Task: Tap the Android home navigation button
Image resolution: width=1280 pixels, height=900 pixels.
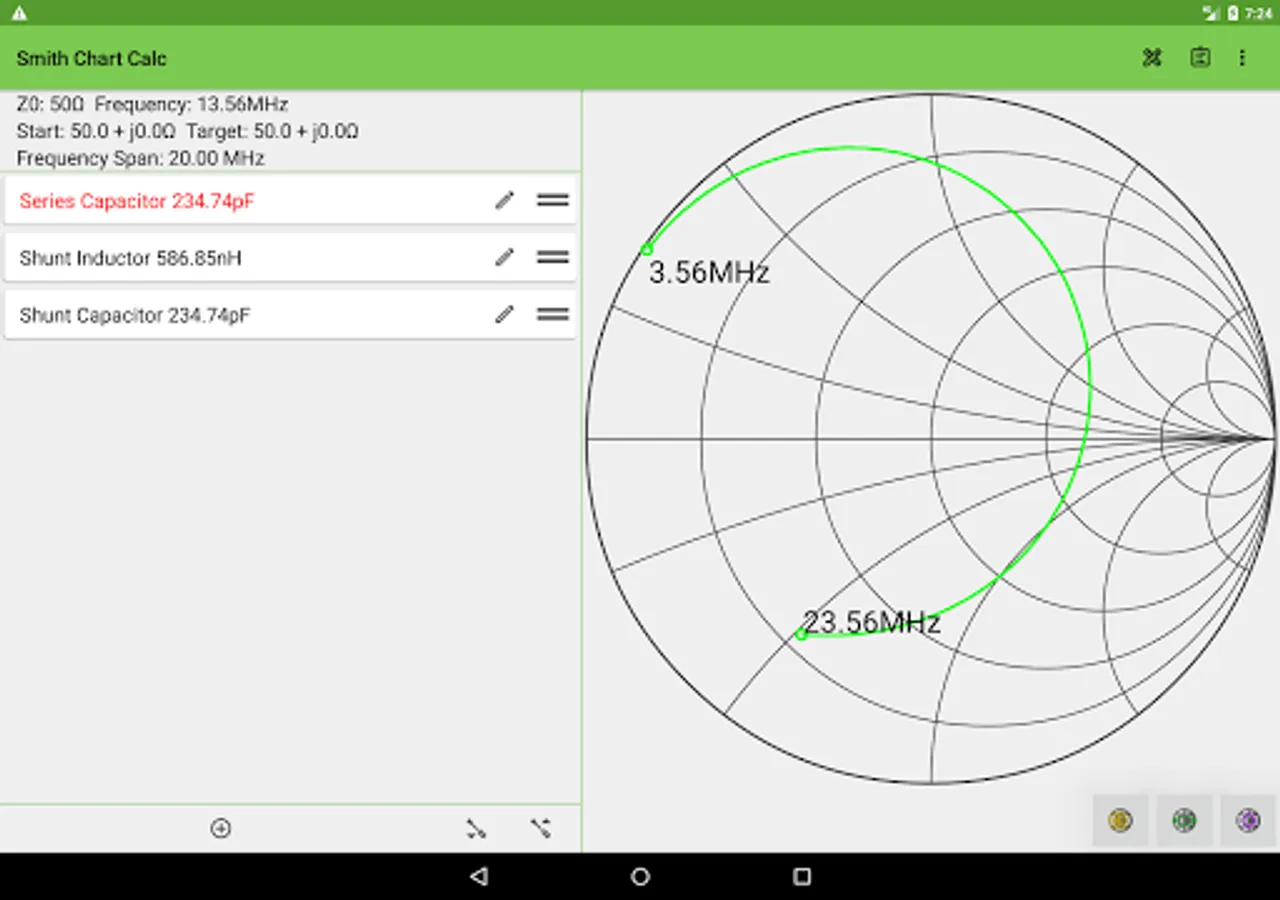Action: click(x=640, y=877)
